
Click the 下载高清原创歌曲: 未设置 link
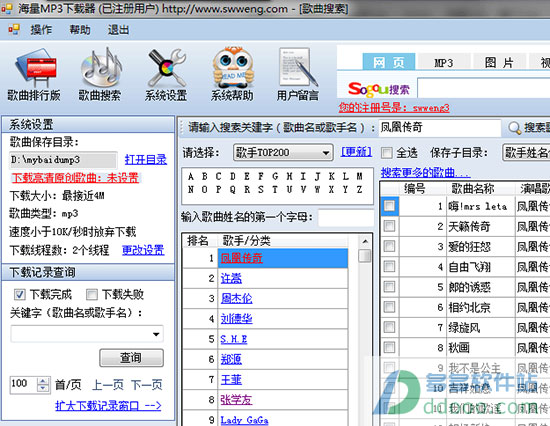point(75,178)
